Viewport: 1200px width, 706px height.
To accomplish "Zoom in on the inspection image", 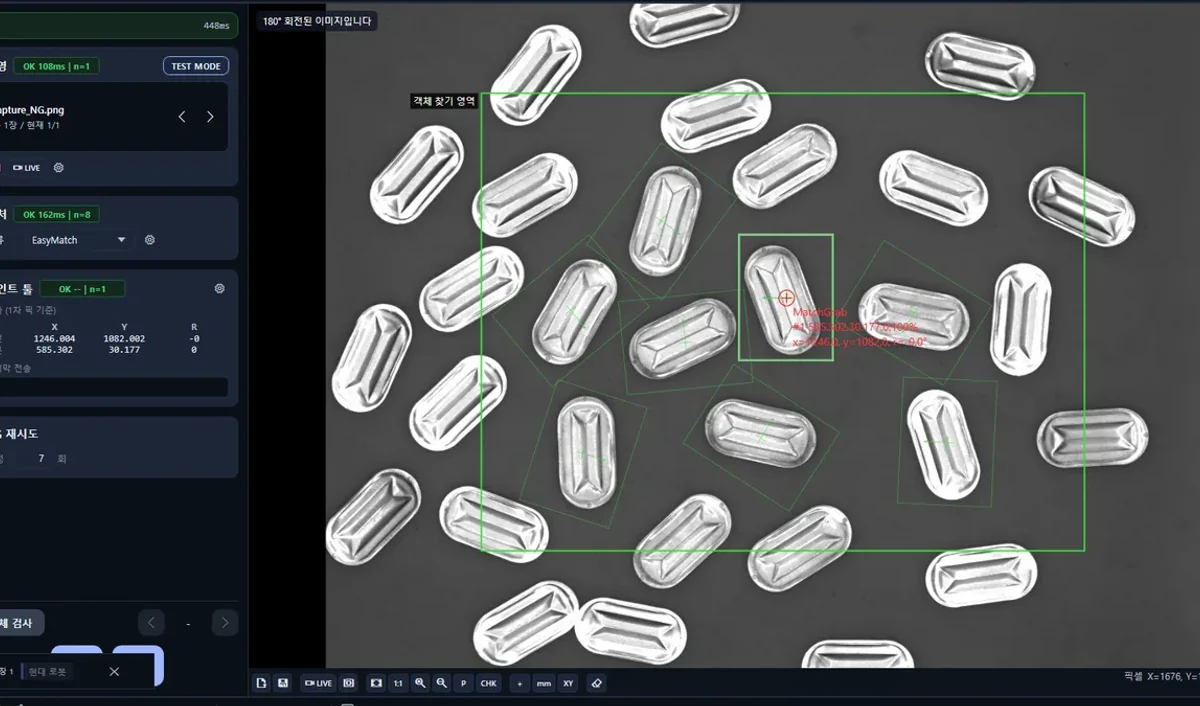I will pos(420,683).
